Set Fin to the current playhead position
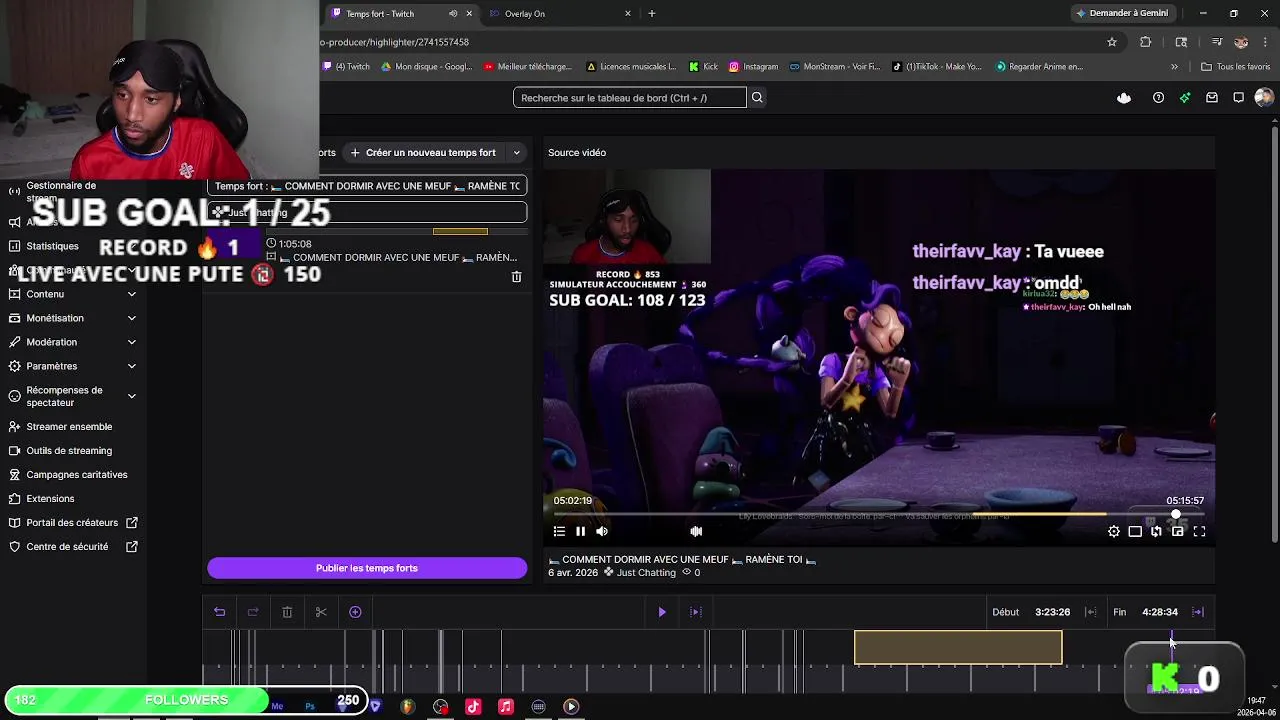1280x720 pixels. coord(1198,612)
